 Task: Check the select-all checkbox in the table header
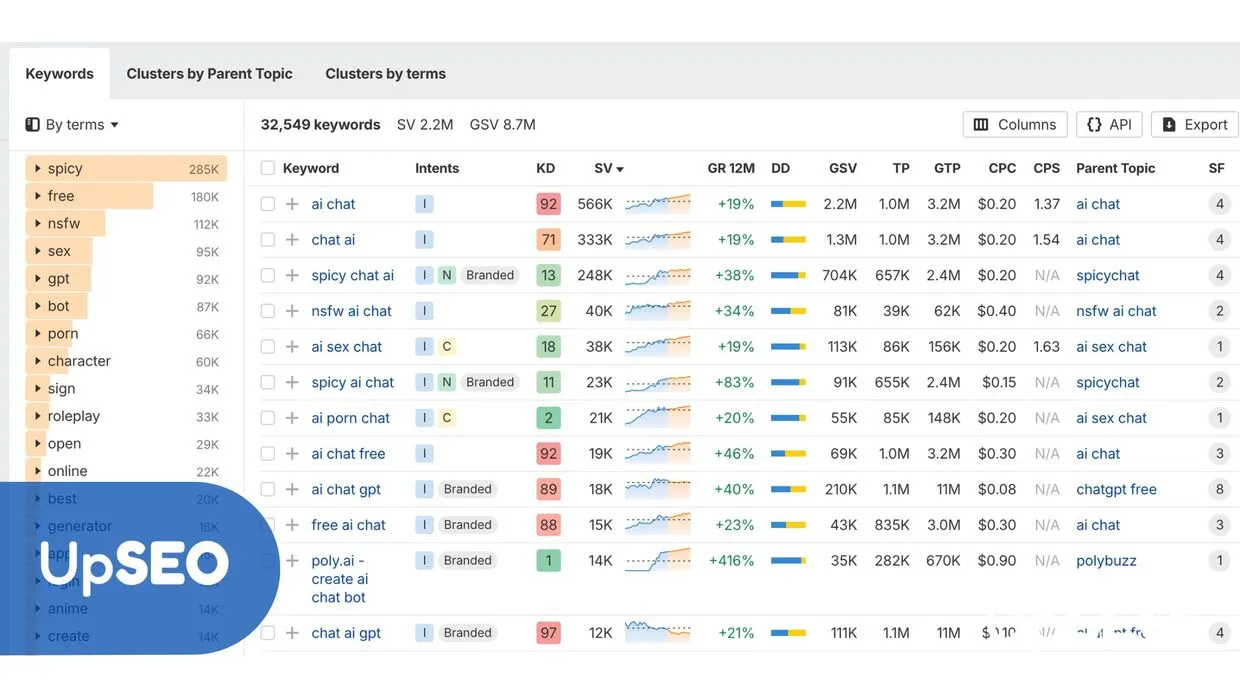[267, 167]
